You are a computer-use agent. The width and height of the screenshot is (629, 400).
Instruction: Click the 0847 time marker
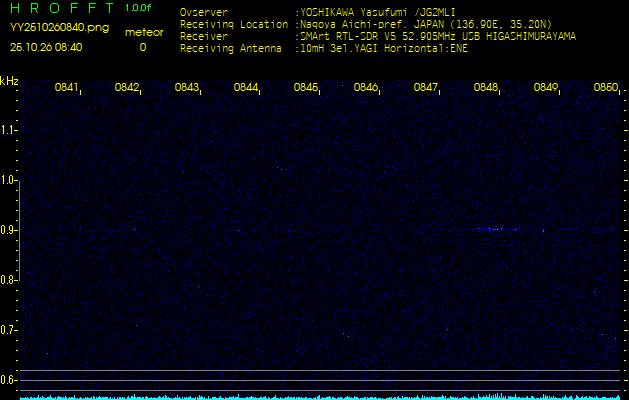(x=425, y=87)
